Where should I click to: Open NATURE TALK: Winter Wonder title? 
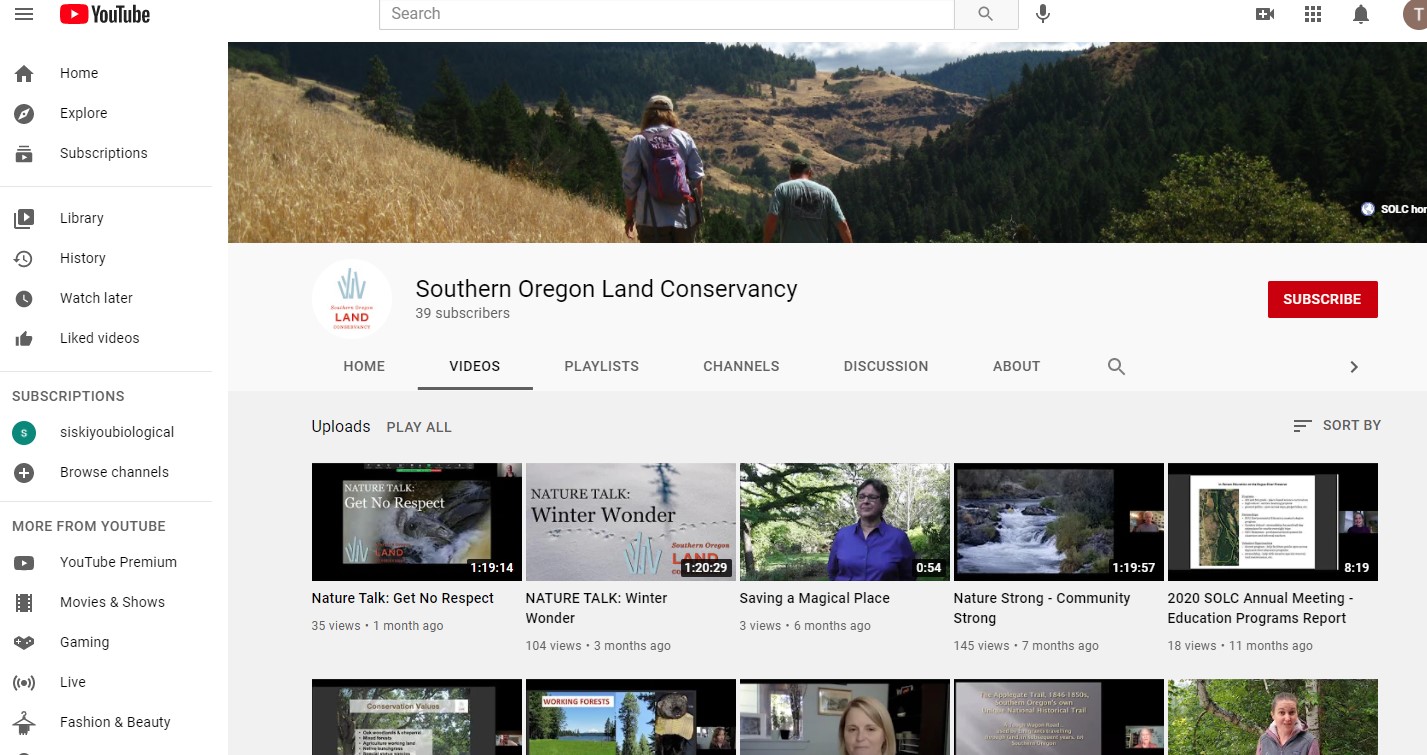click(597, 608)
